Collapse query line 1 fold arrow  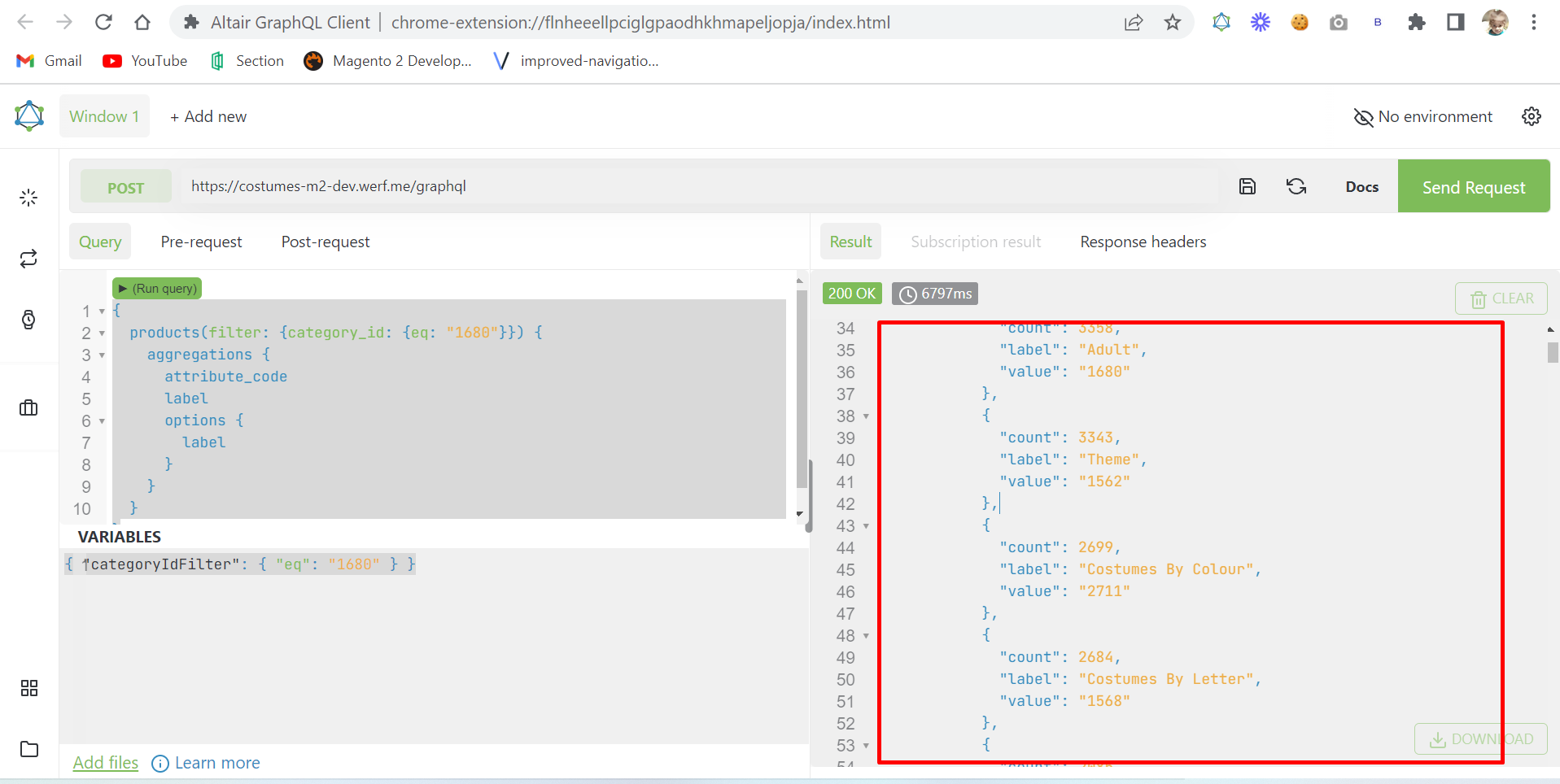[102, 311]
